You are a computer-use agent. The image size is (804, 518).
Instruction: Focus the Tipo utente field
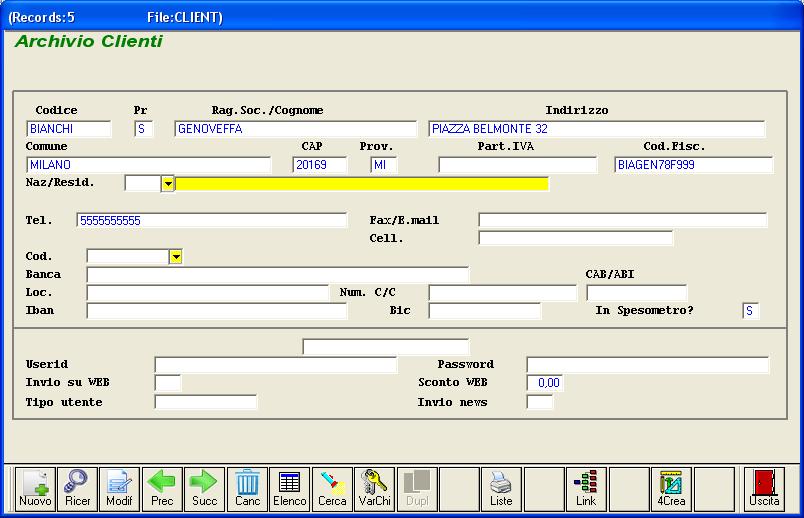[x=206, y=402]
